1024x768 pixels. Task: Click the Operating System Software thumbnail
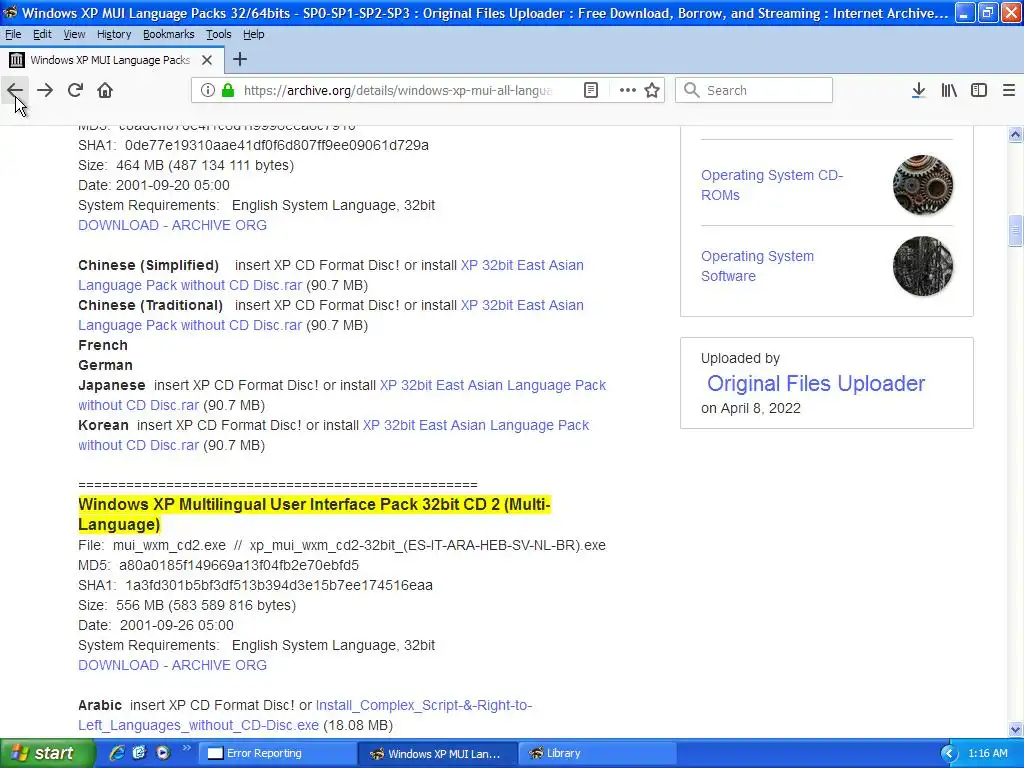click(x=923, y=266)
